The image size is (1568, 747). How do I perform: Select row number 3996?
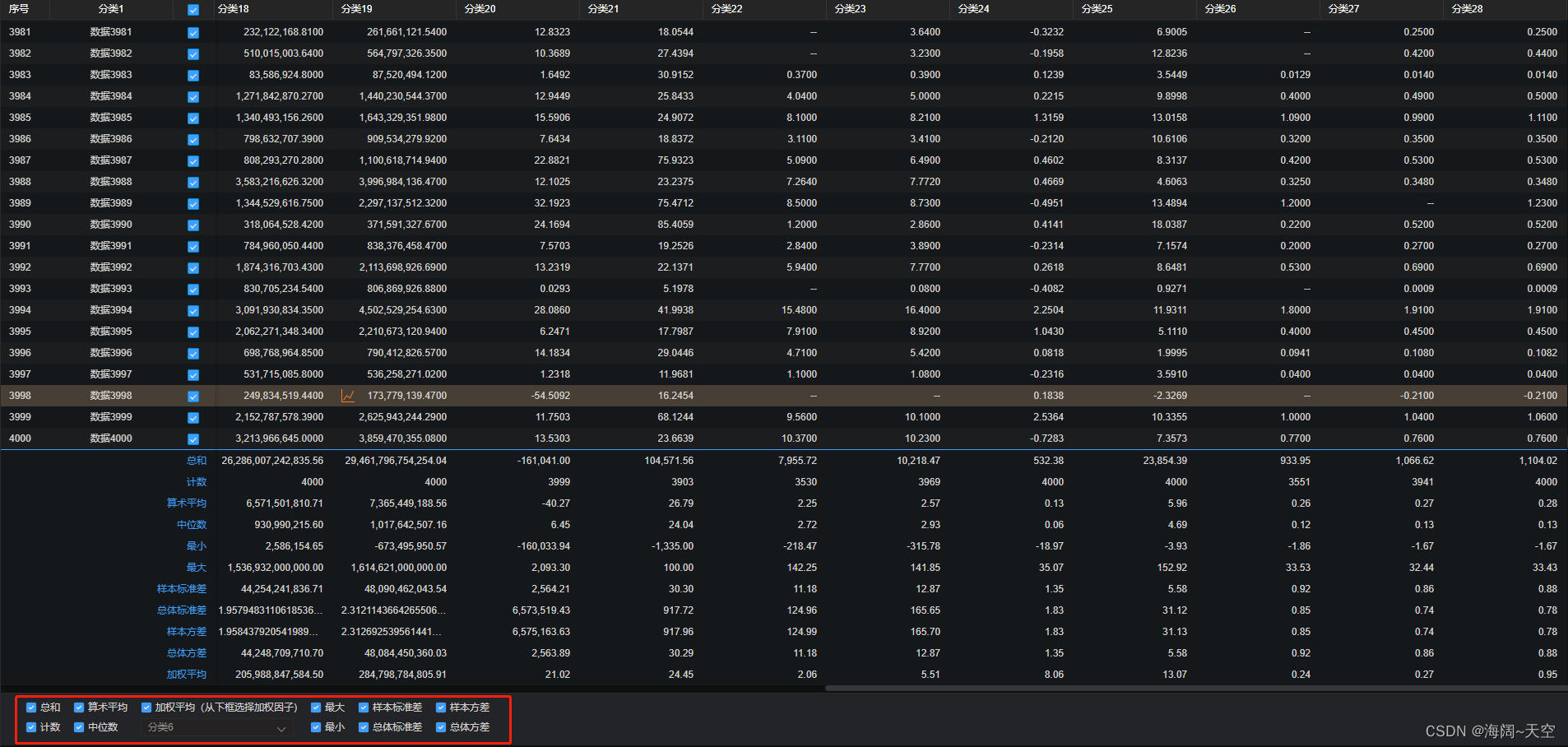coord(20,353)
